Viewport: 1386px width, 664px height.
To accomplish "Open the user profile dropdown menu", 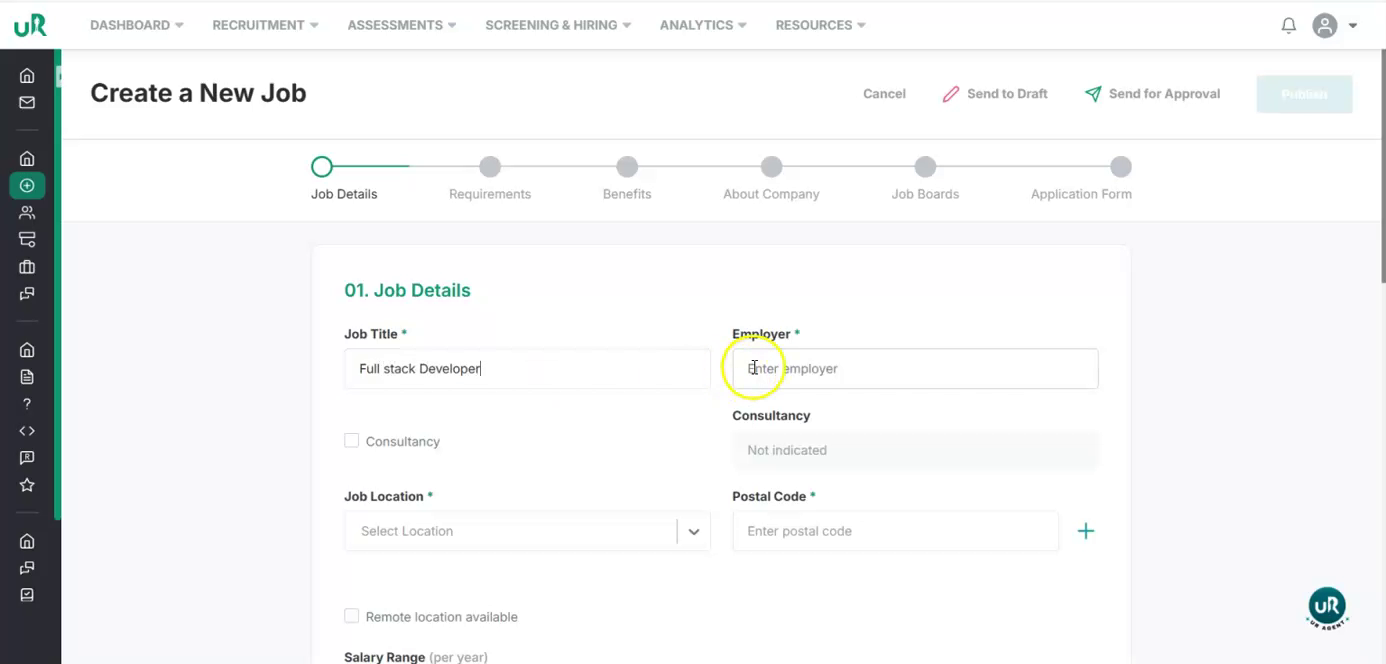I will point(1336,26).
